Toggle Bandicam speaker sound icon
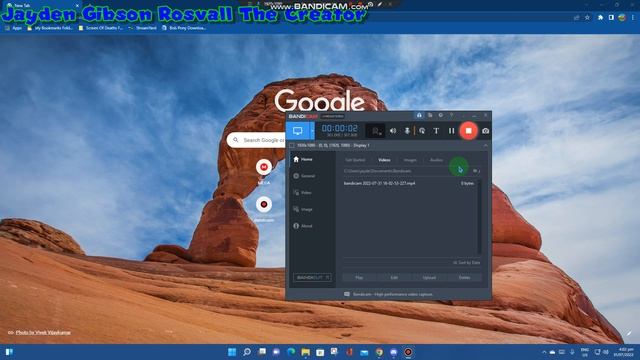The height and width of the screenshot is (360, 640). (393, 131)
